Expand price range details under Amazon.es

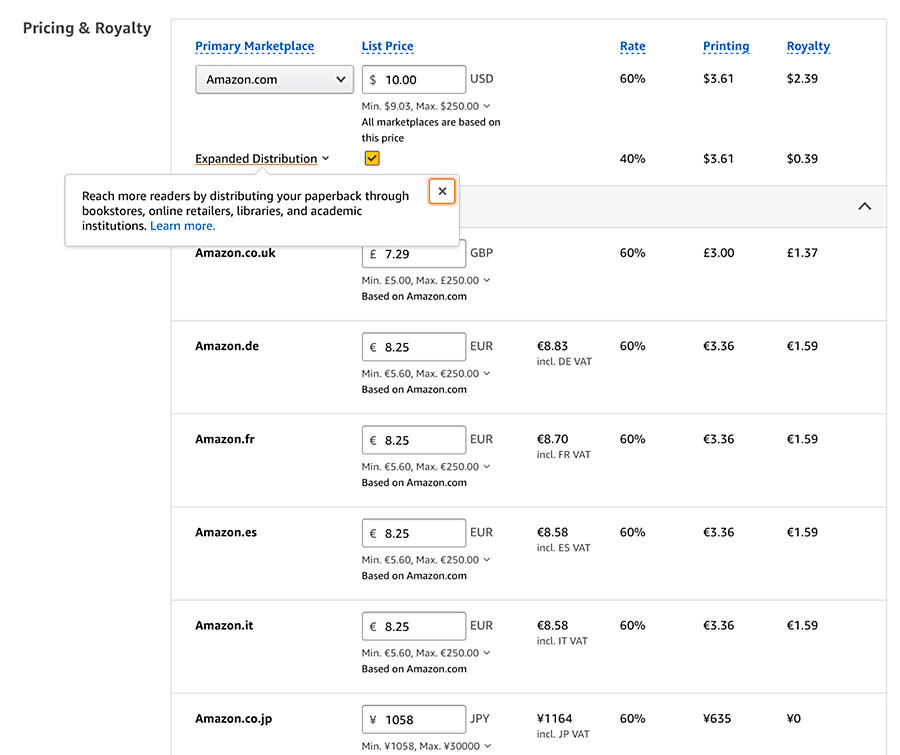[487, 559]
